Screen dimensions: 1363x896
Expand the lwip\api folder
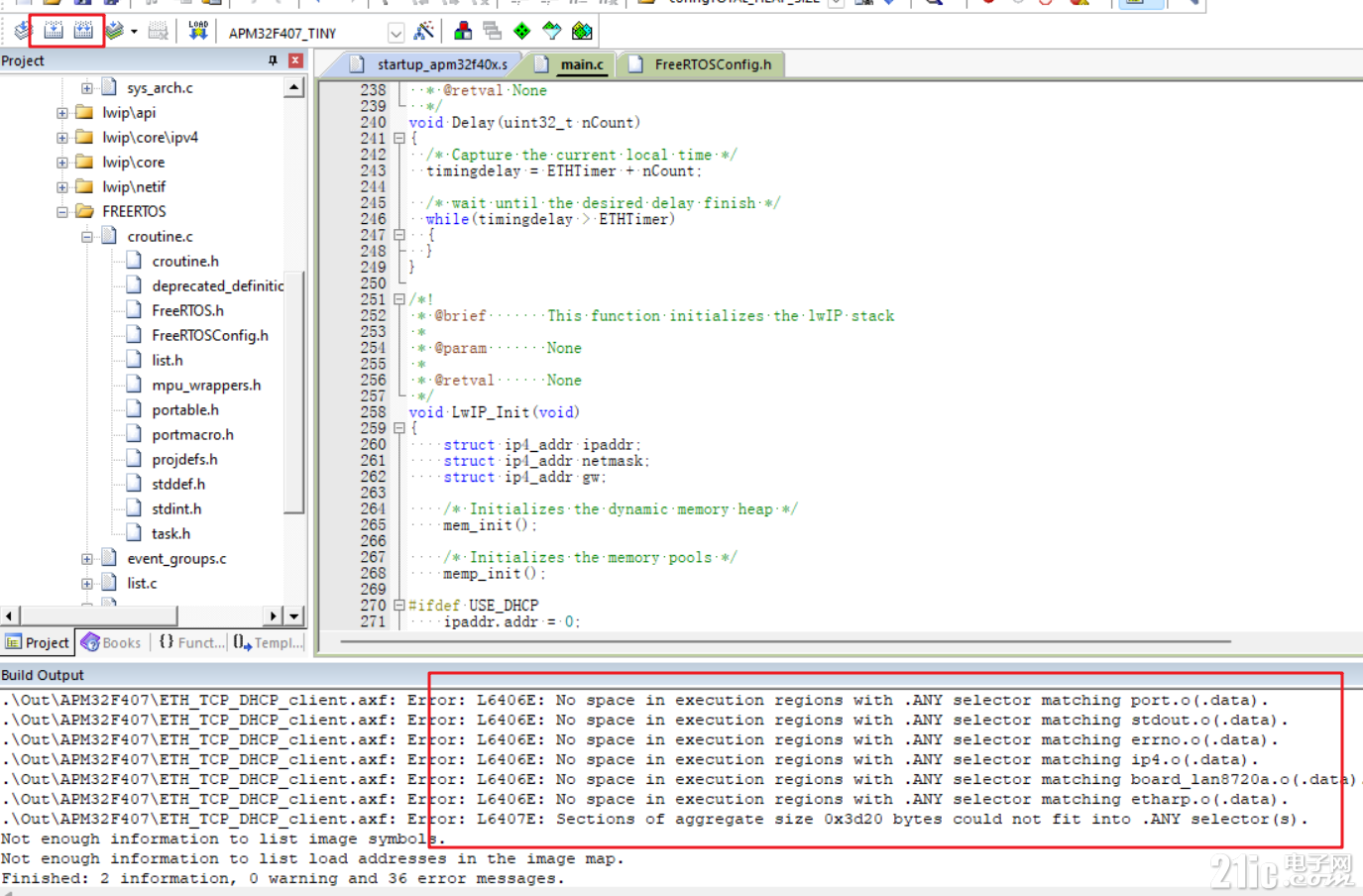coord(60,112)
